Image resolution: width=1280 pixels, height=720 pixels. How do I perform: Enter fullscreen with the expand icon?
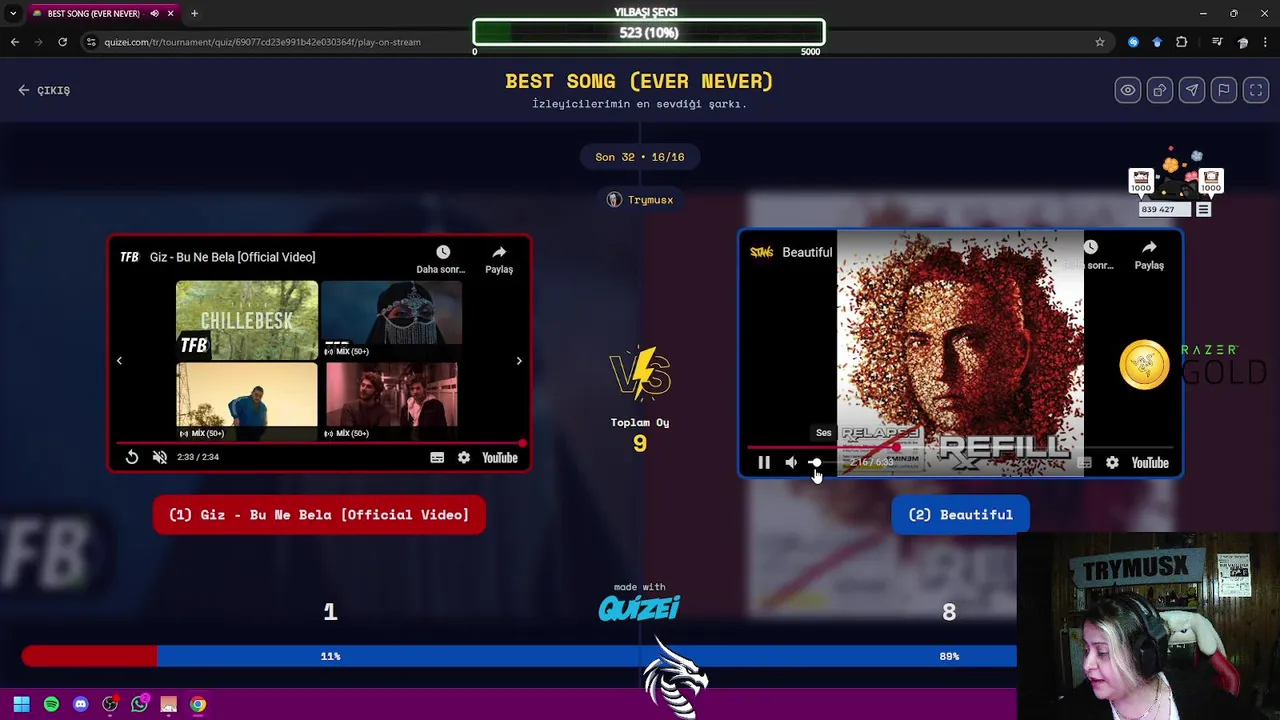coord(1256,90)
